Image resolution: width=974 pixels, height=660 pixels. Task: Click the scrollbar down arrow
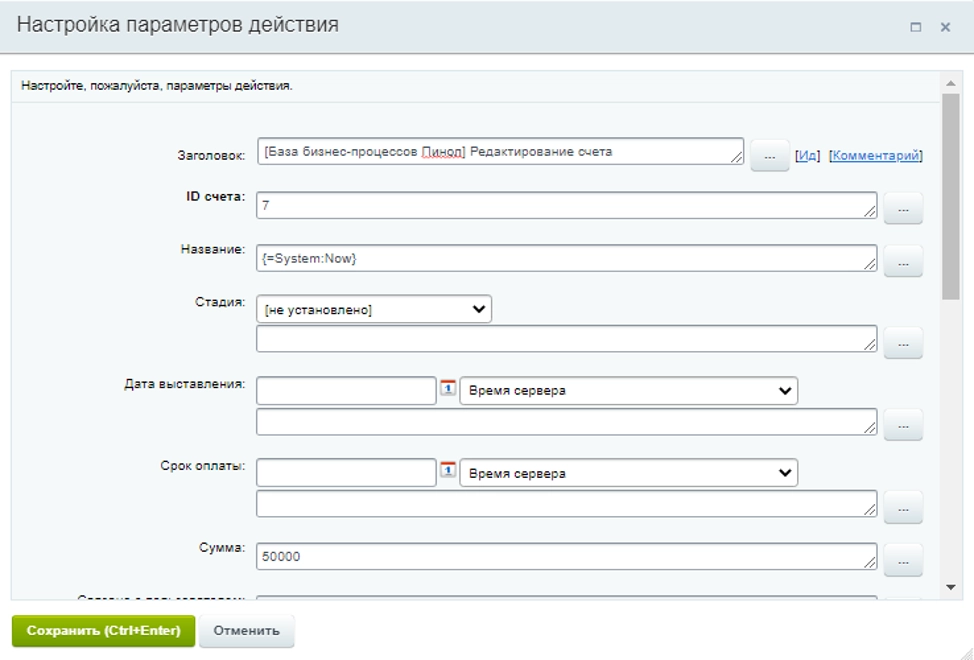(951, 587)
